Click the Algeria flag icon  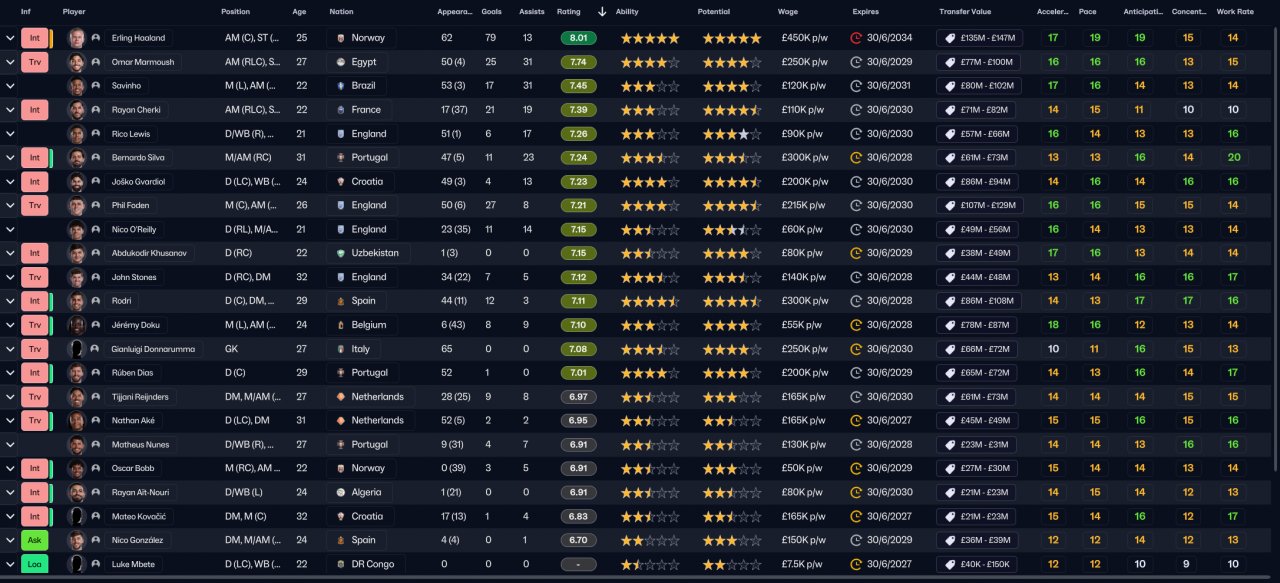coord(342,492)
